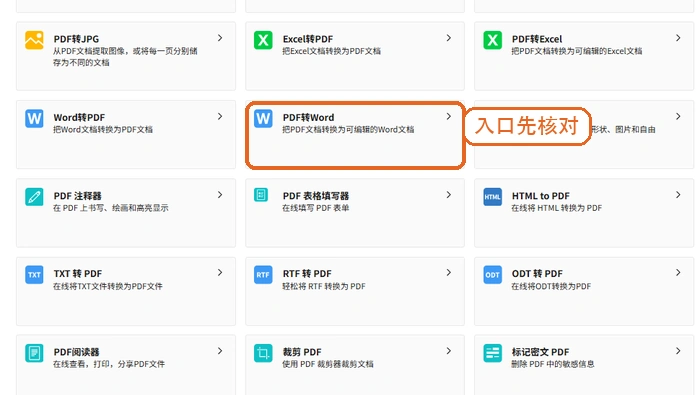Select the PDF 注释器 tool title
This screenshot has height=395, width=700.
point(78,195)
